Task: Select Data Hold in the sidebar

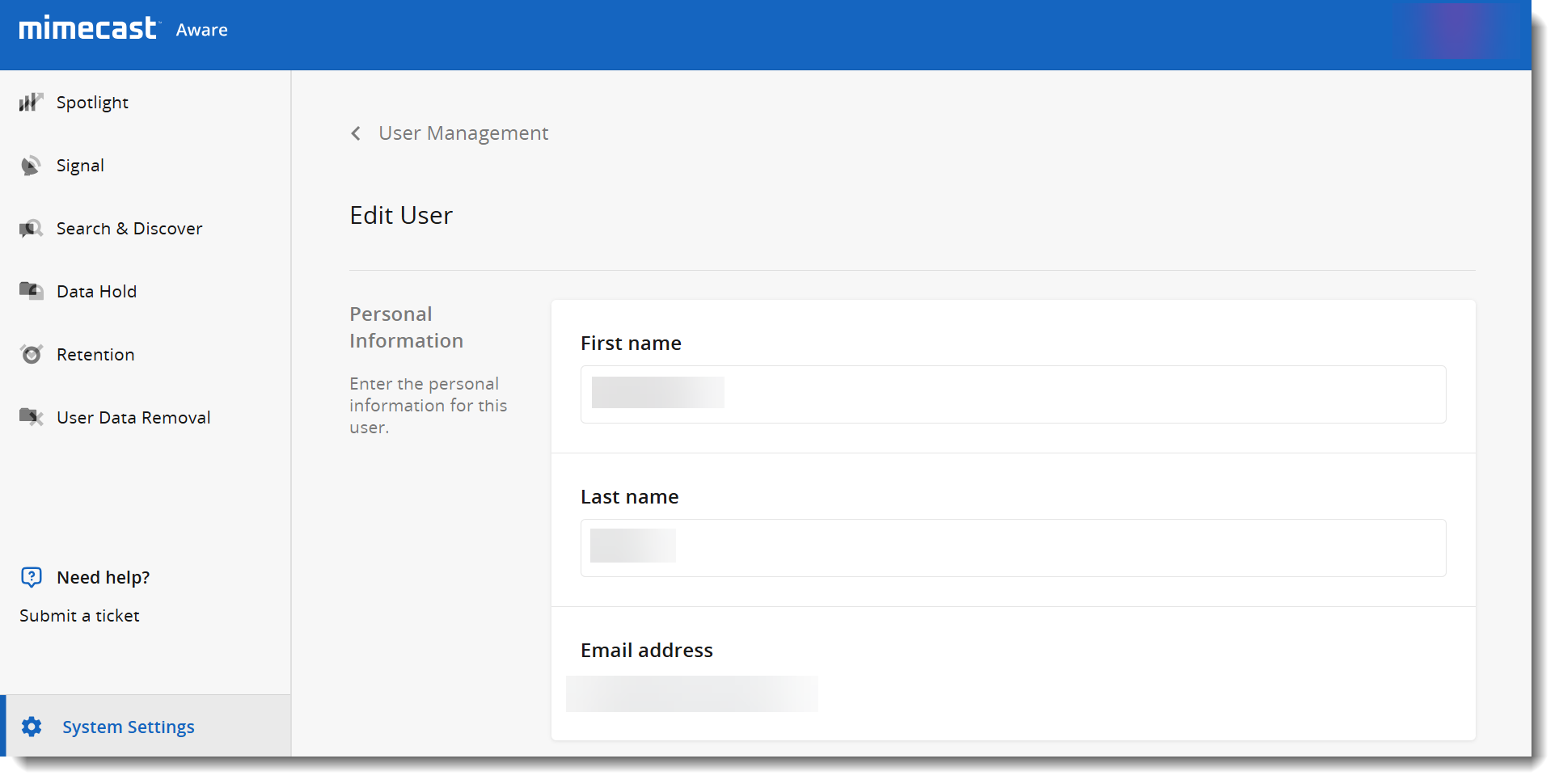Action: (96, 292)
